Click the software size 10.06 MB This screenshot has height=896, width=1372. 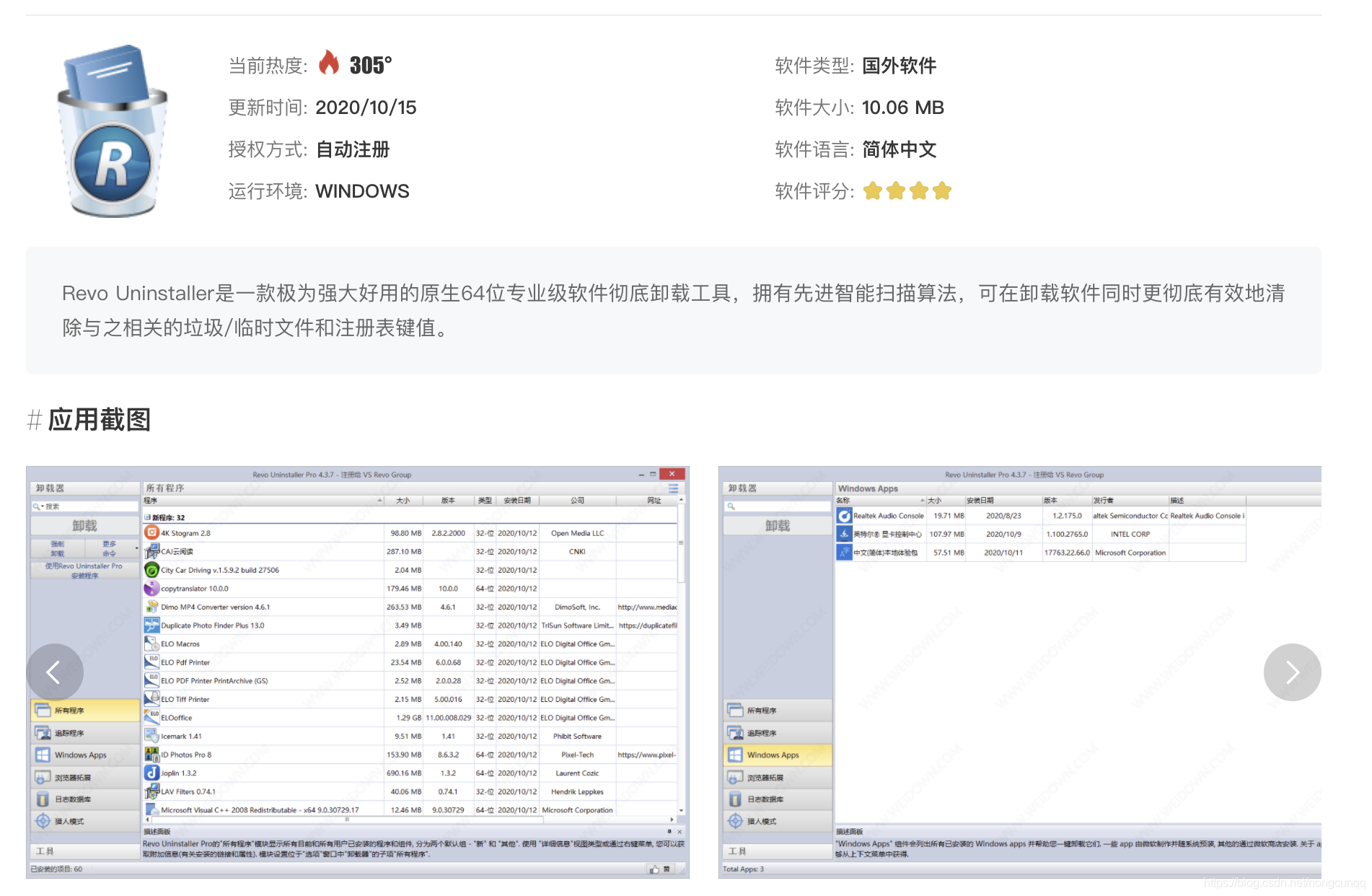[903, 107]
